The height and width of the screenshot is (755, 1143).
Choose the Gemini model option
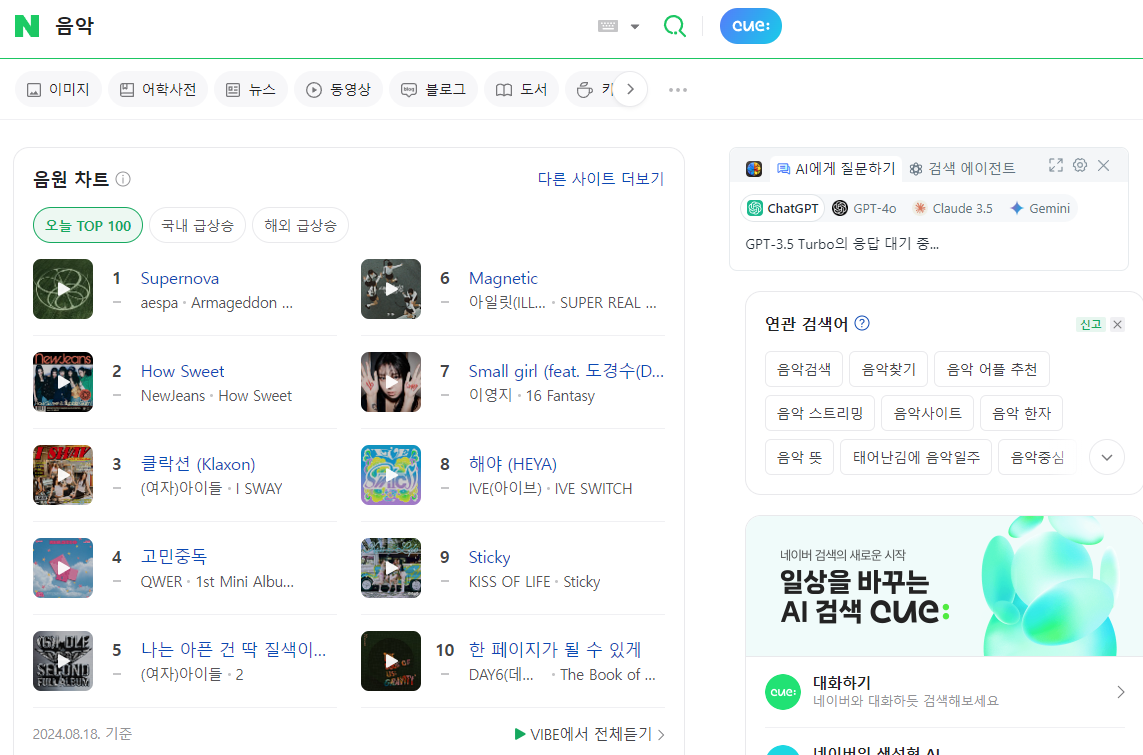pyautogui.click(x=1040, y=208)
